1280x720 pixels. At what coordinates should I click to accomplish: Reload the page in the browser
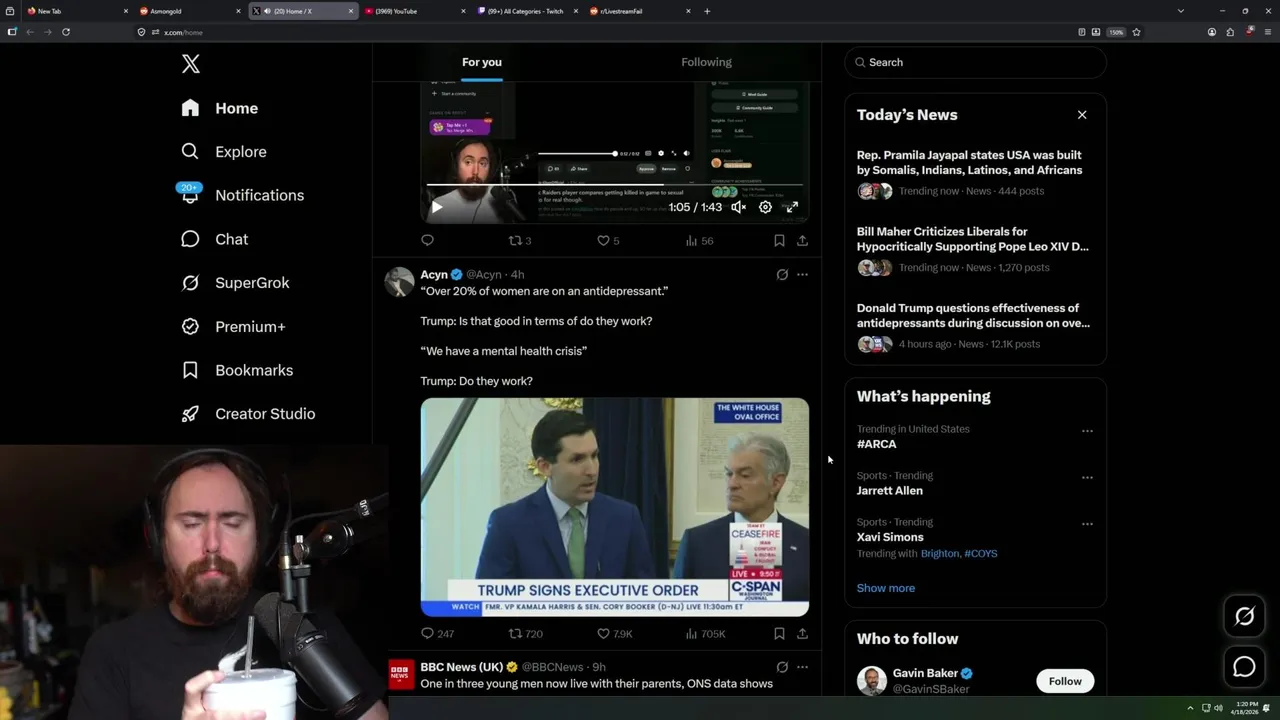click(x=66, y=32)
